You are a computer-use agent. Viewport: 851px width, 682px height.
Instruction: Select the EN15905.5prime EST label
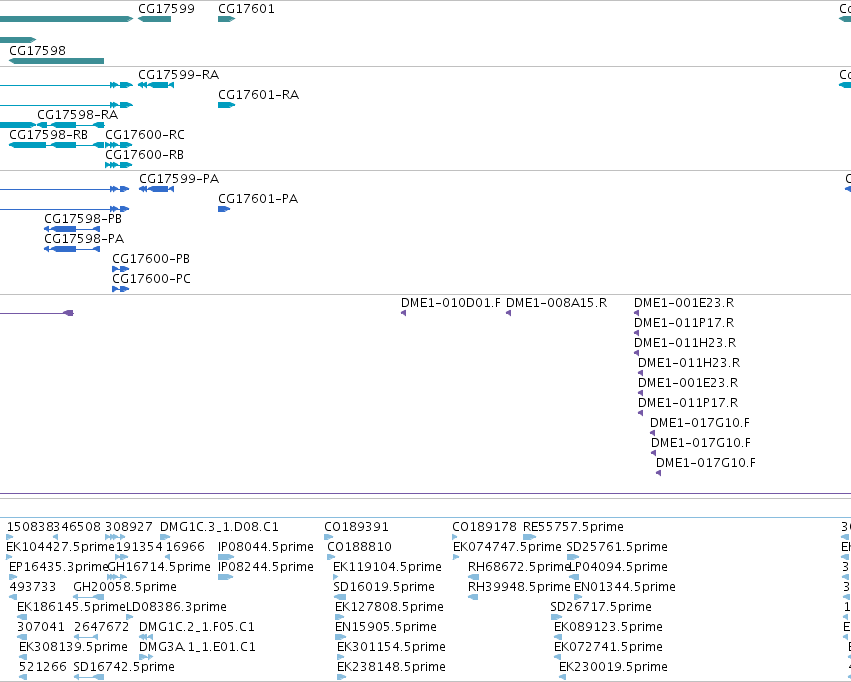(x=386, y=627)
